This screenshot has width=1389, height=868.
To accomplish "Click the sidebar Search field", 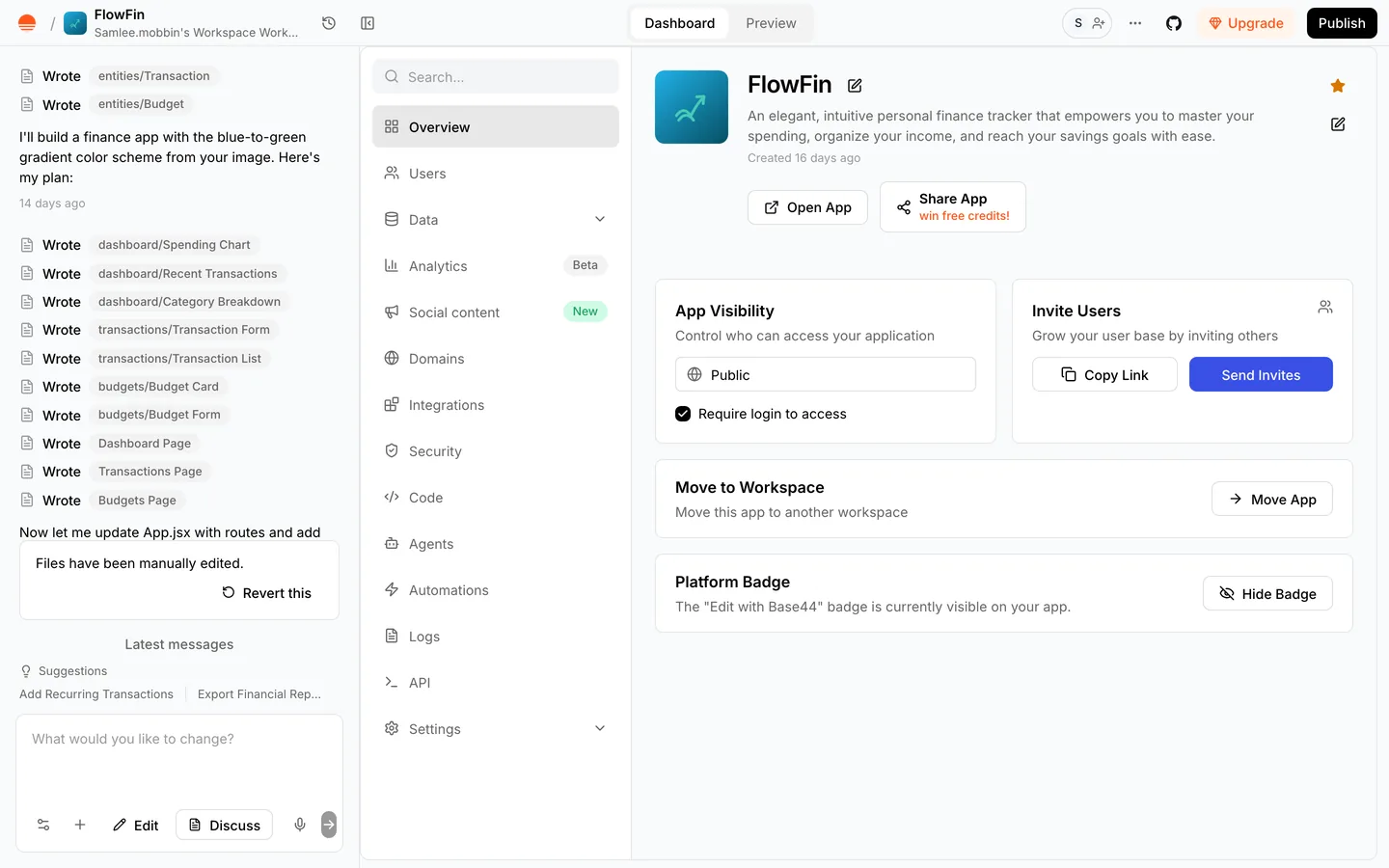I will coord(496,77).
